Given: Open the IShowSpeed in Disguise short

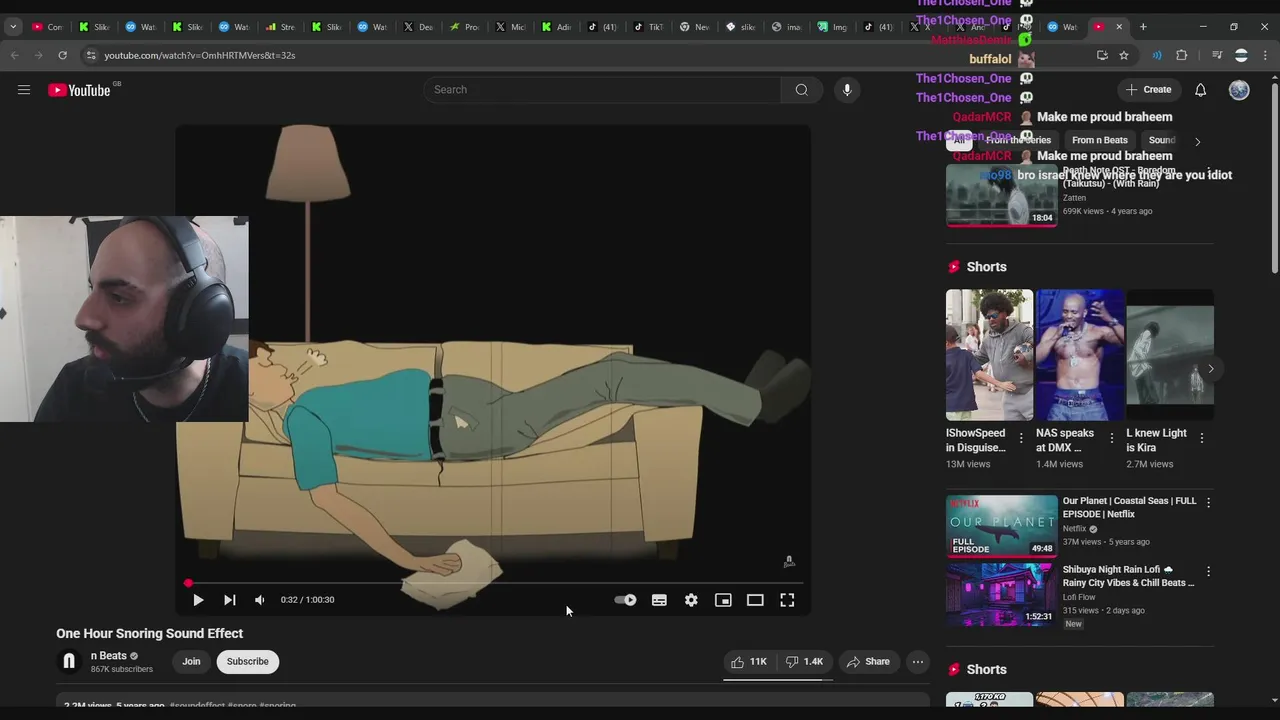Looking at the screenshot, I should 989,355.
